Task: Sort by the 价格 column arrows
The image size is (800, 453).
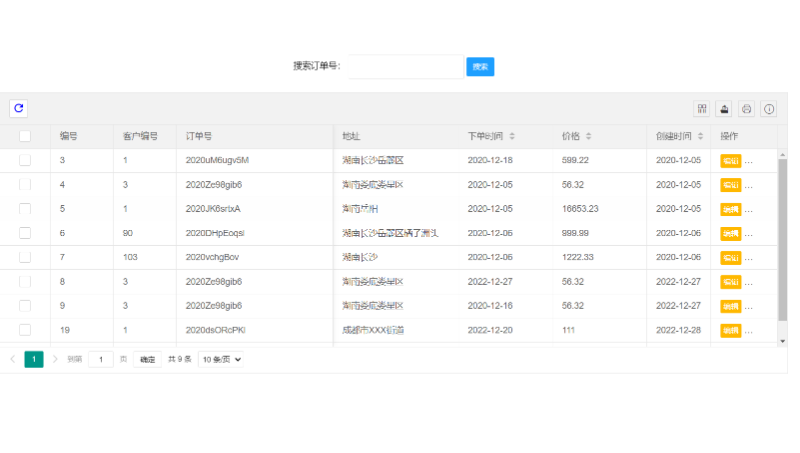Action: (x=588, y=136)
